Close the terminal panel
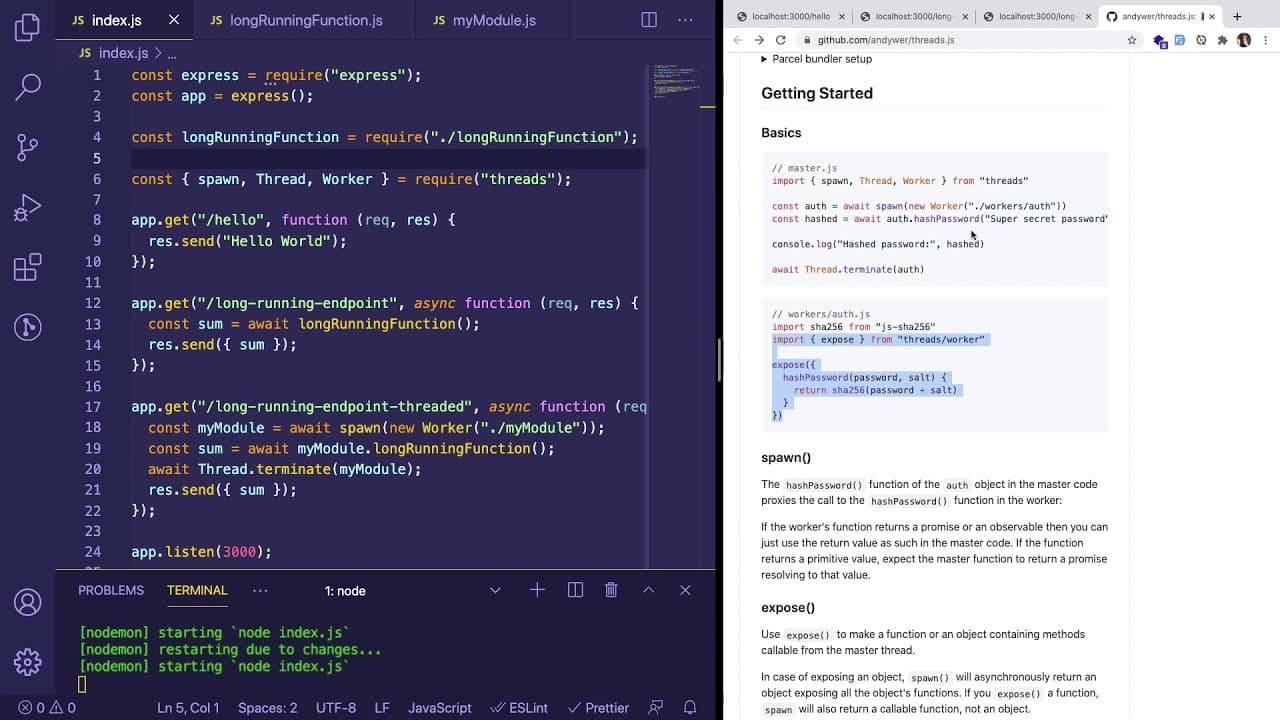This screenshot has width=1280, height=720. coord(685,590)
